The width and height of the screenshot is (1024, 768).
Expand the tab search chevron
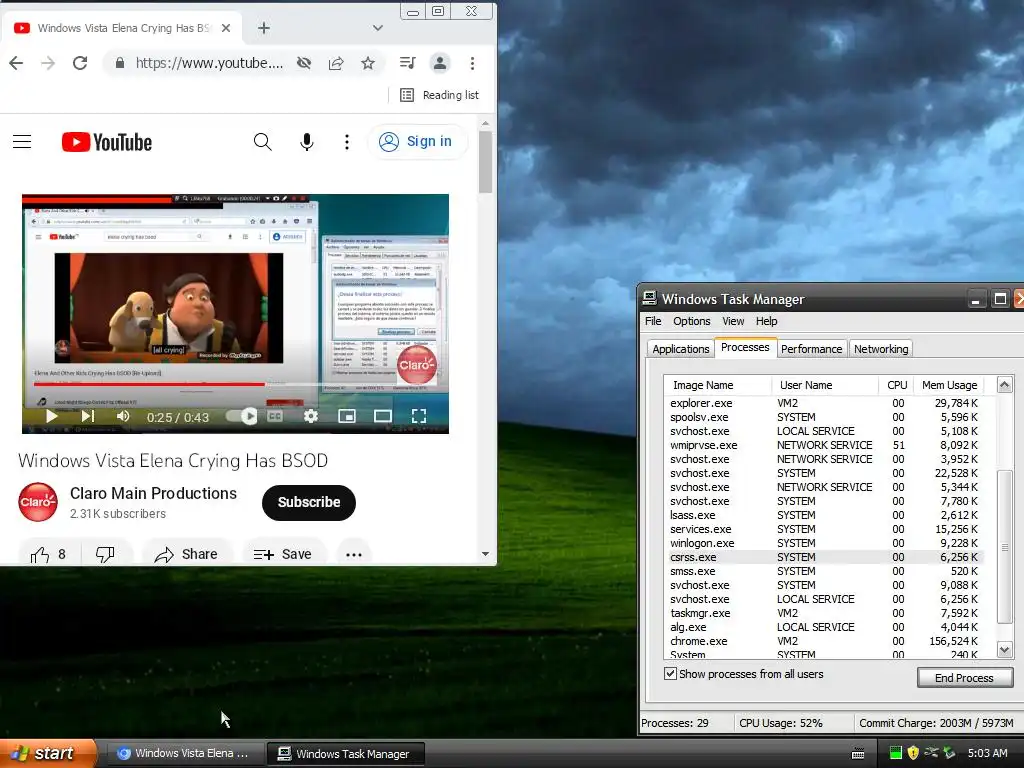tap(377, 28)
